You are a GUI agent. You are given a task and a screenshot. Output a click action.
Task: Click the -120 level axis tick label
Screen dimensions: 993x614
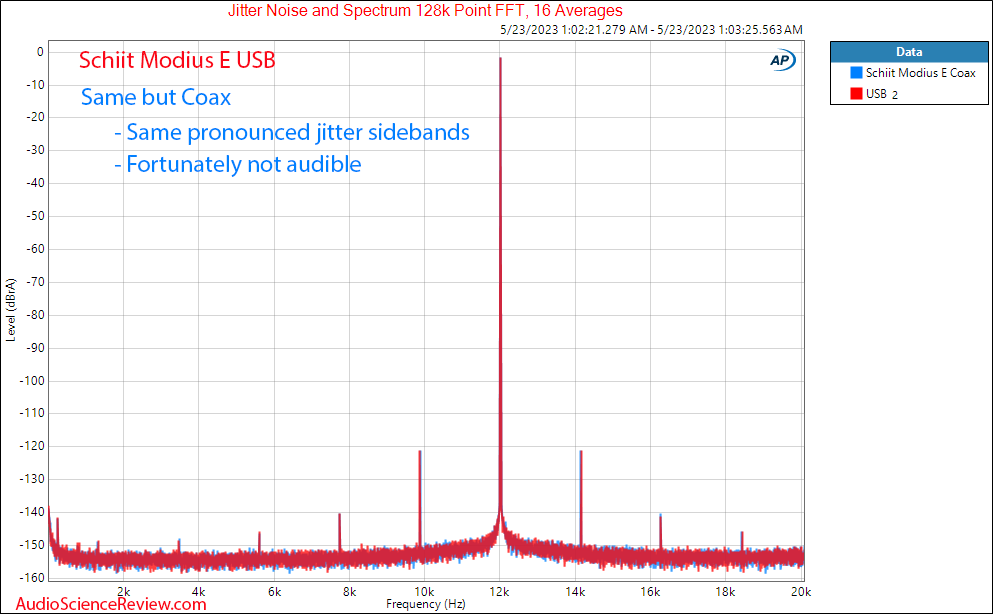[32, 446]
